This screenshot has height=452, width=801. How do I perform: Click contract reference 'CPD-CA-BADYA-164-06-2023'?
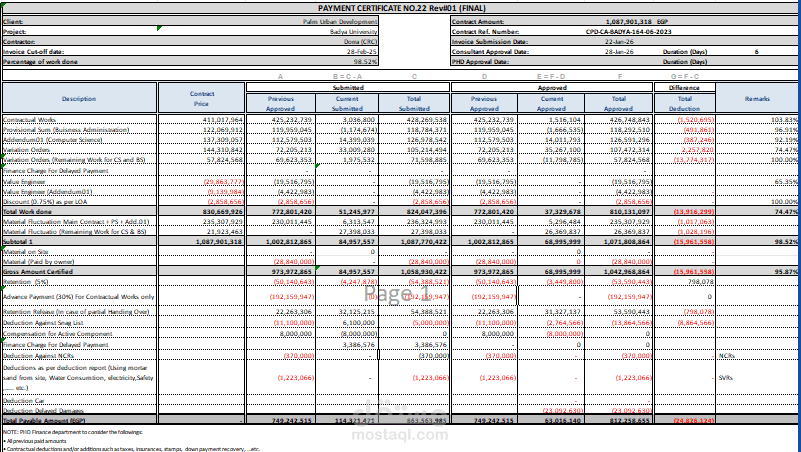pos(628,32)
